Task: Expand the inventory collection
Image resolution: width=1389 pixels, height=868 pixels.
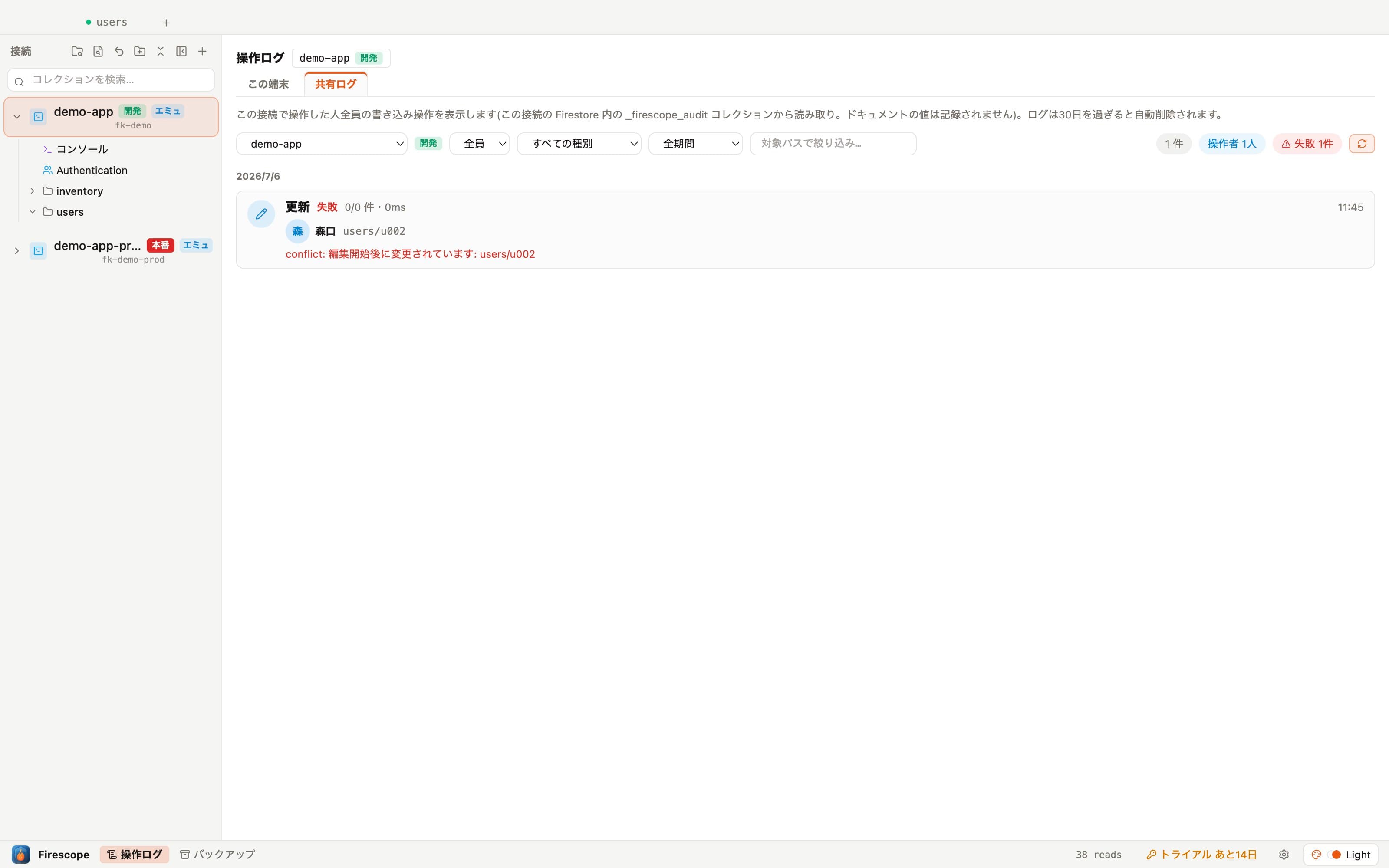Action: 33,191
